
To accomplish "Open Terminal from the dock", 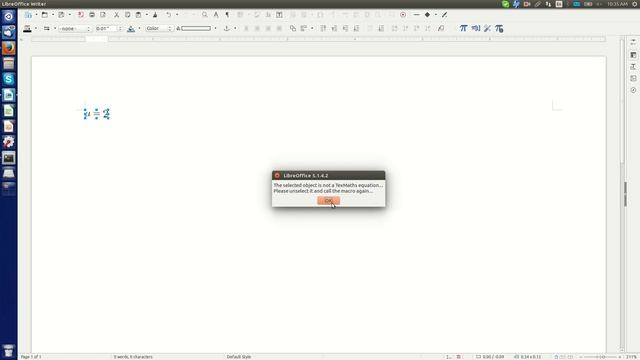I will (x=9, y=158).
